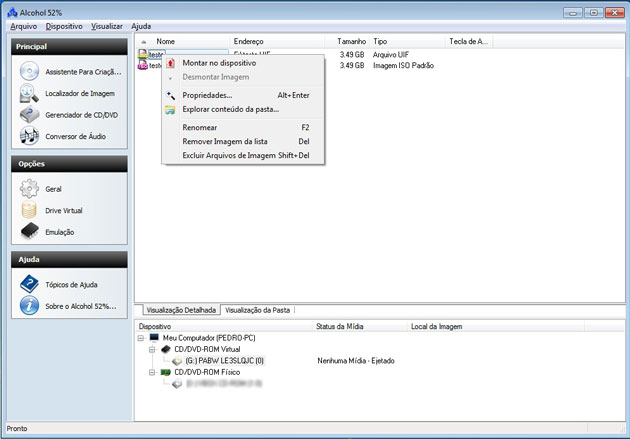This screenshot has width=630, height=439.
Task: Click the Localizador de Imagem icon
Action: tap(29, 93)
